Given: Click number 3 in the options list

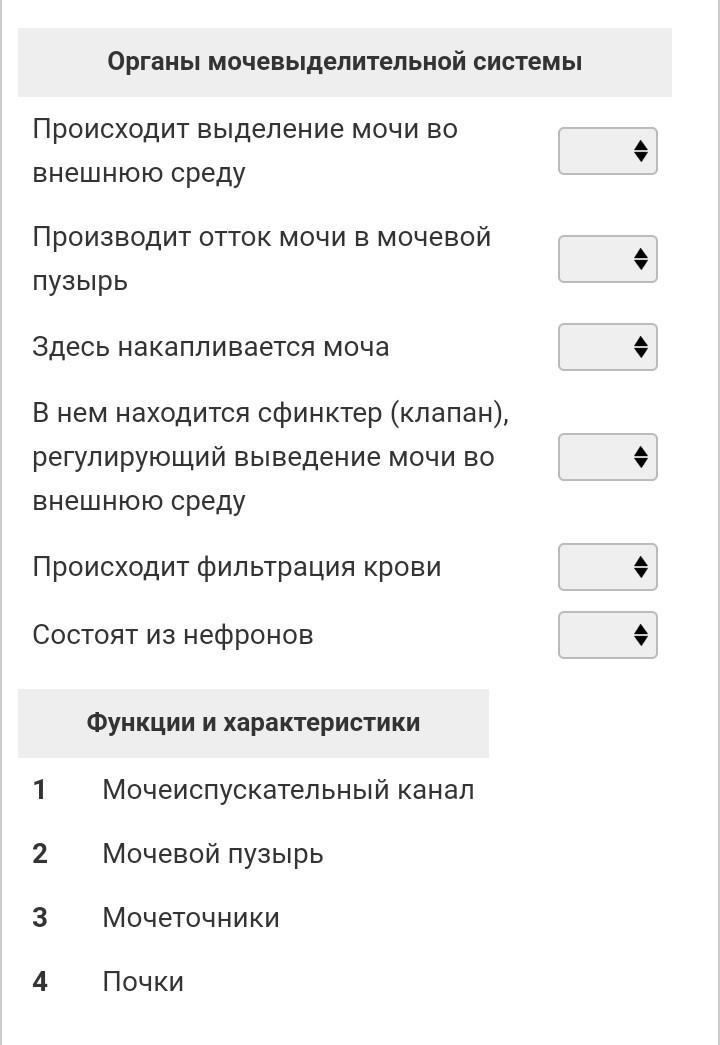Looking at the screenshot, I should click(x=39, y=918).
